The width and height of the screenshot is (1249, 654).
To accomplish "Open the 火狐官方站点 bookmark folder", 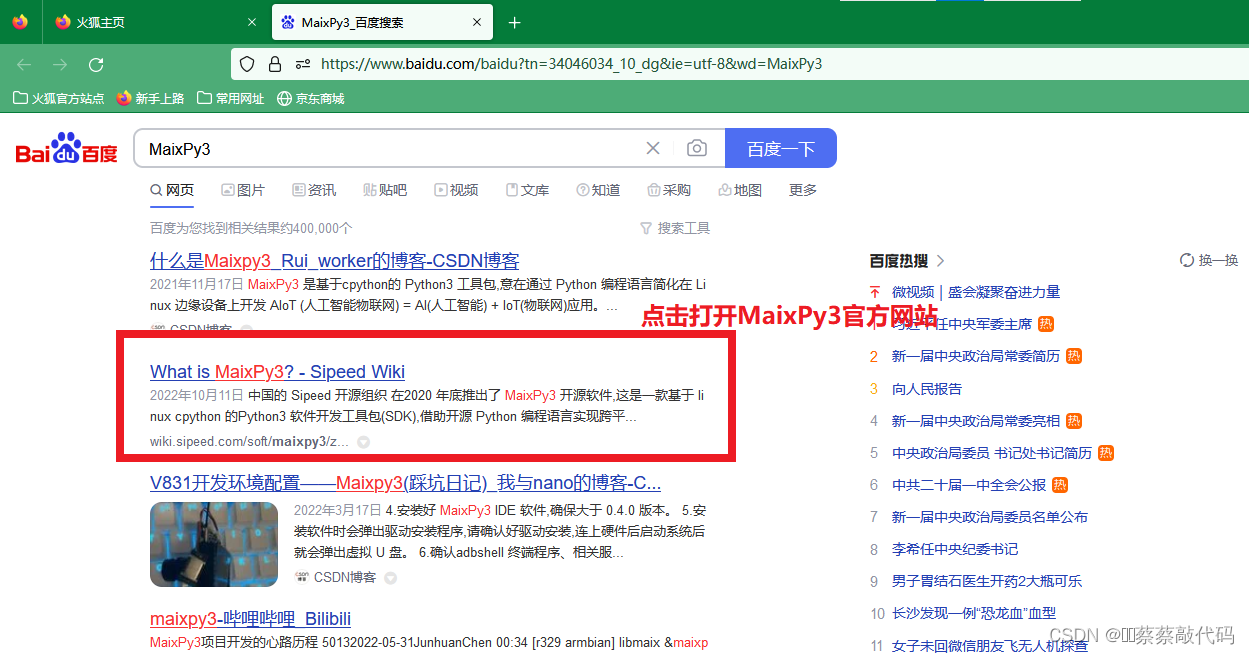I will [59, 98].
